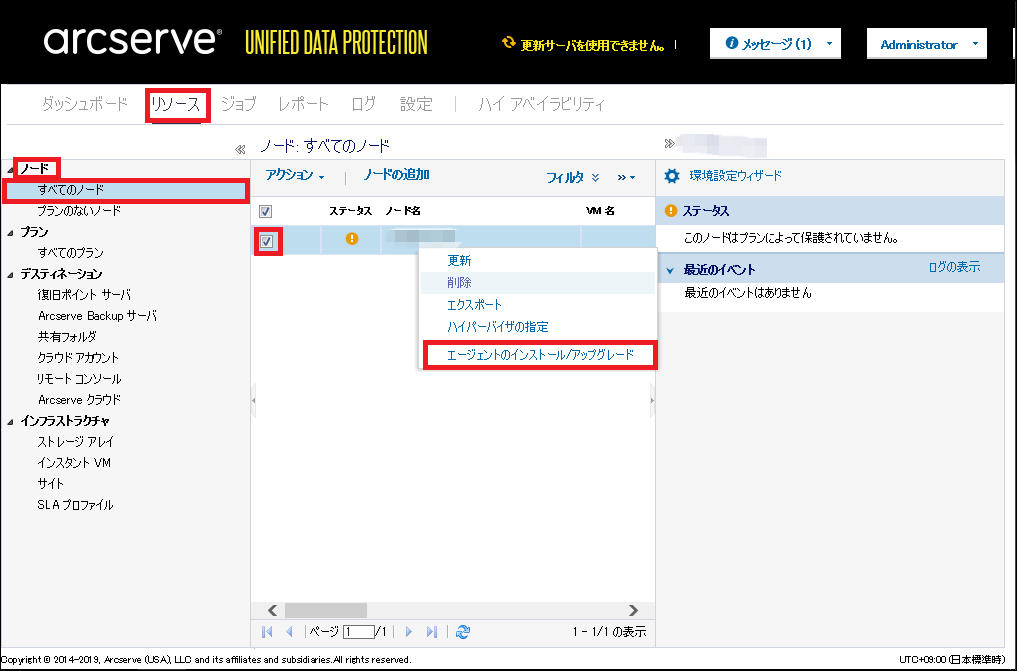
Task: Open インスタント VM in the tree
Action: coord(74,463)
